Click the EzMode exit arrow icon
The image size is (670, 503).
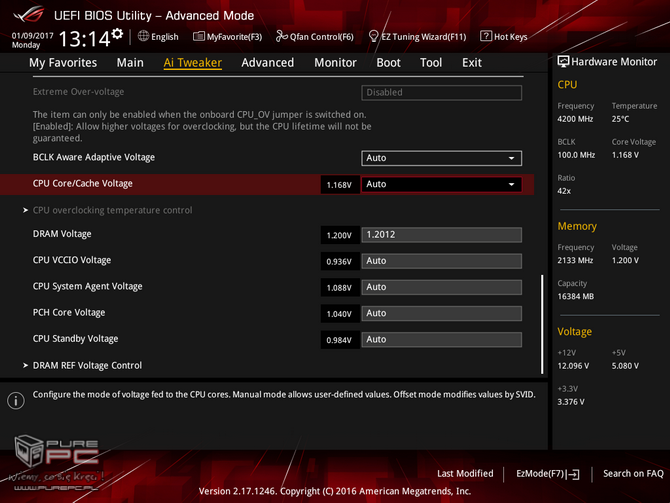point(573,474)
